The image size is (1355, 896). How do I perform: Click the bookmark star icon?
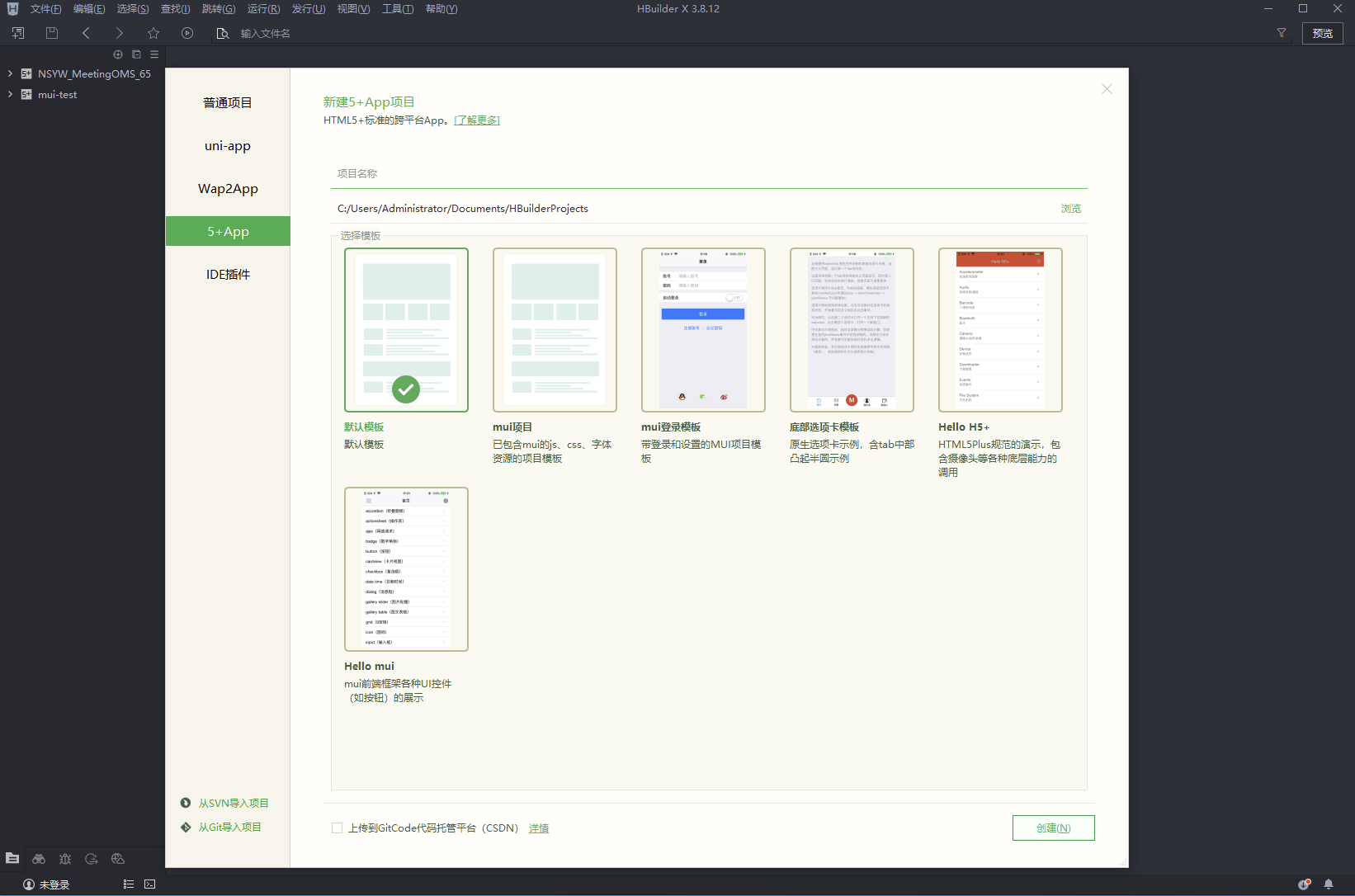(153, 33)
